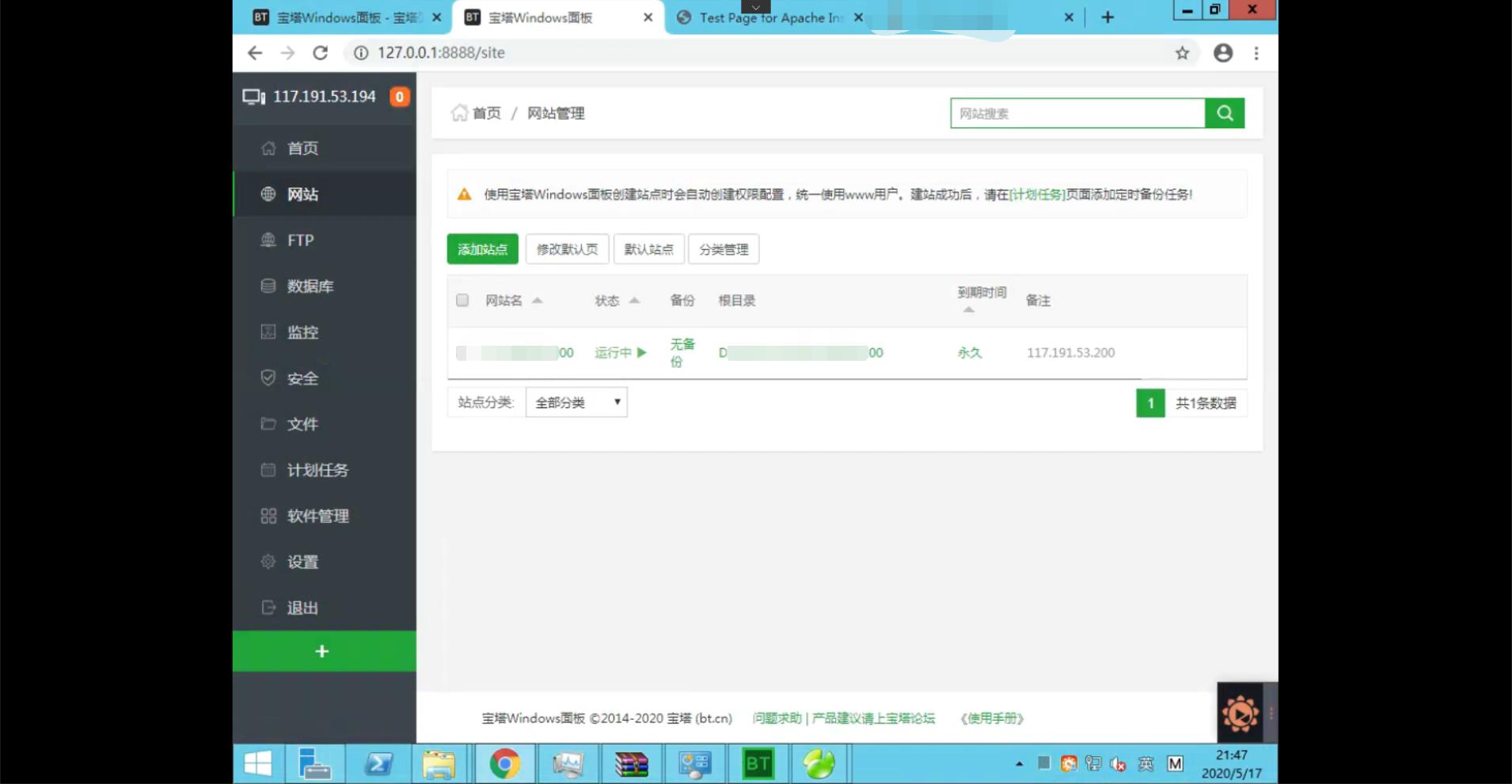Click the 文件 folder icon in sidebar
The width and height of the screenshot is (1512, 784).
click(268, 423)
